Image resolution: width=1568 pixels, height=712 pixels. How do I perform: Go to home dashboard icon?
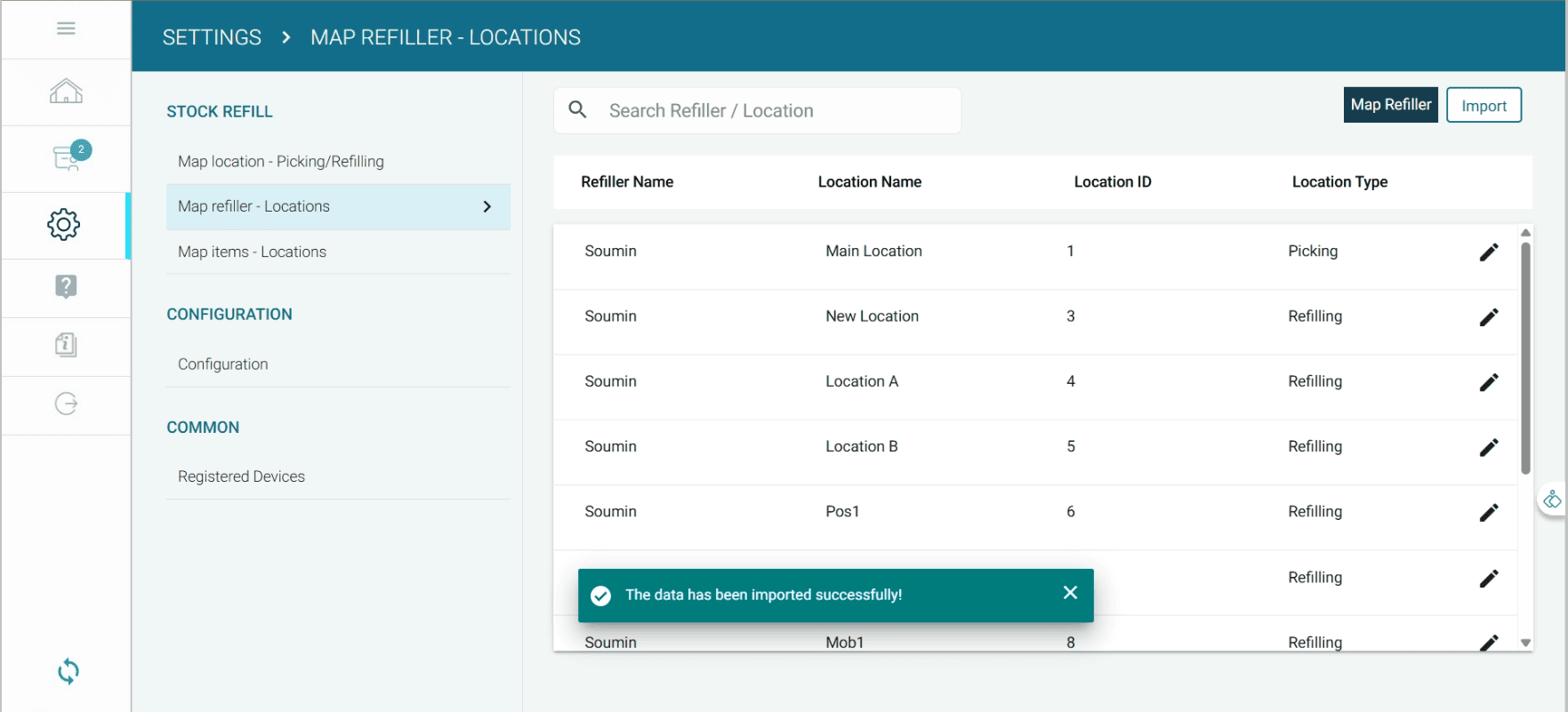66,92
